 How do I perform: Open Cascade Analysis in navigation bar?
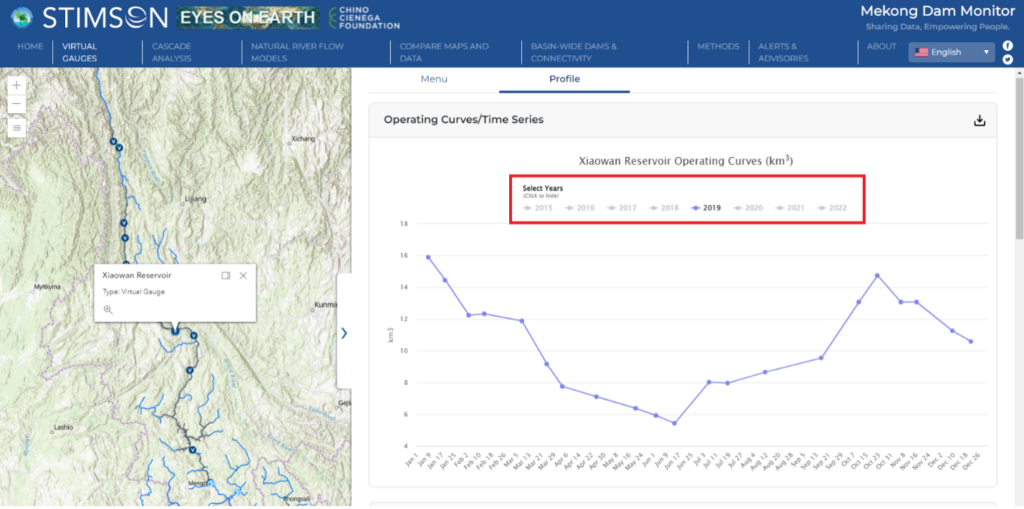coord(172,52)
